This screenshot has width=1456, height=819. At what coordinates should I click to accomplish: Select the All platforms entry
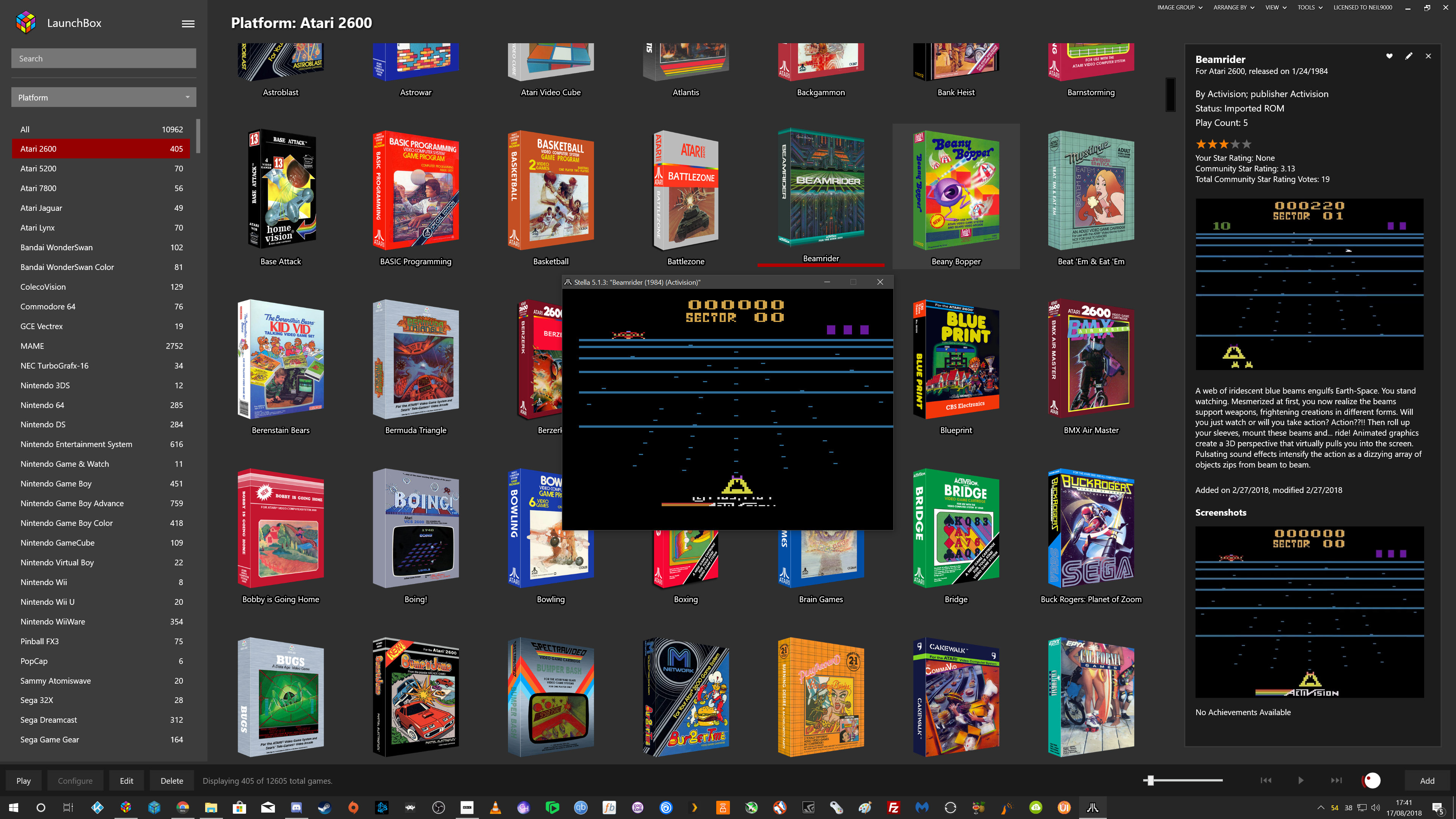click(101, 129)
